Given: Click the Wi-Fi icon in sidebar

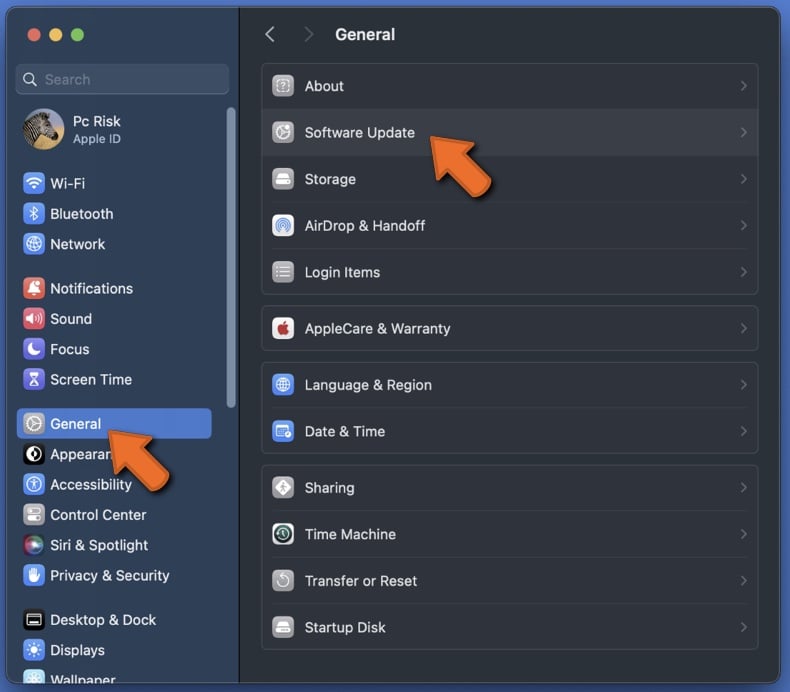Looking at the screenshot, I should click(34, 184).
